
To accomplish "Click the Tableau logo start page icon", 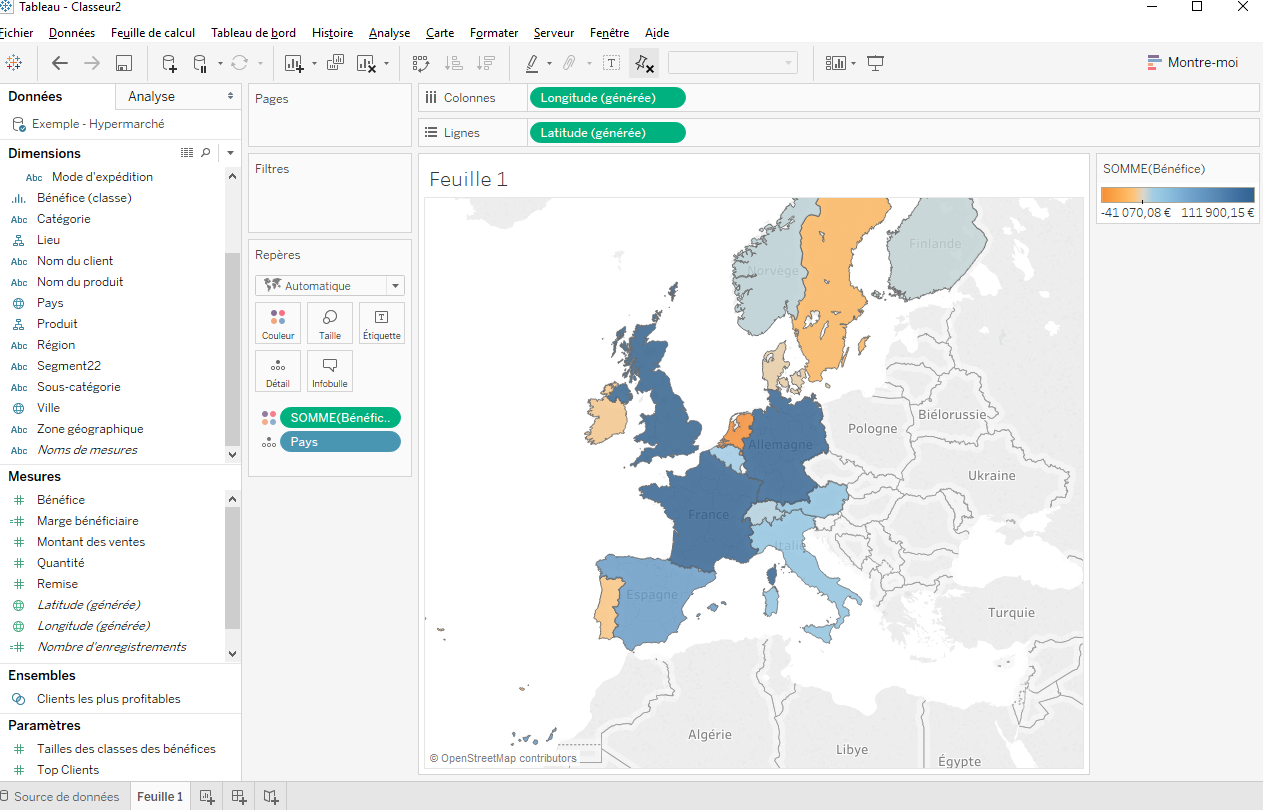I will 14,63.
